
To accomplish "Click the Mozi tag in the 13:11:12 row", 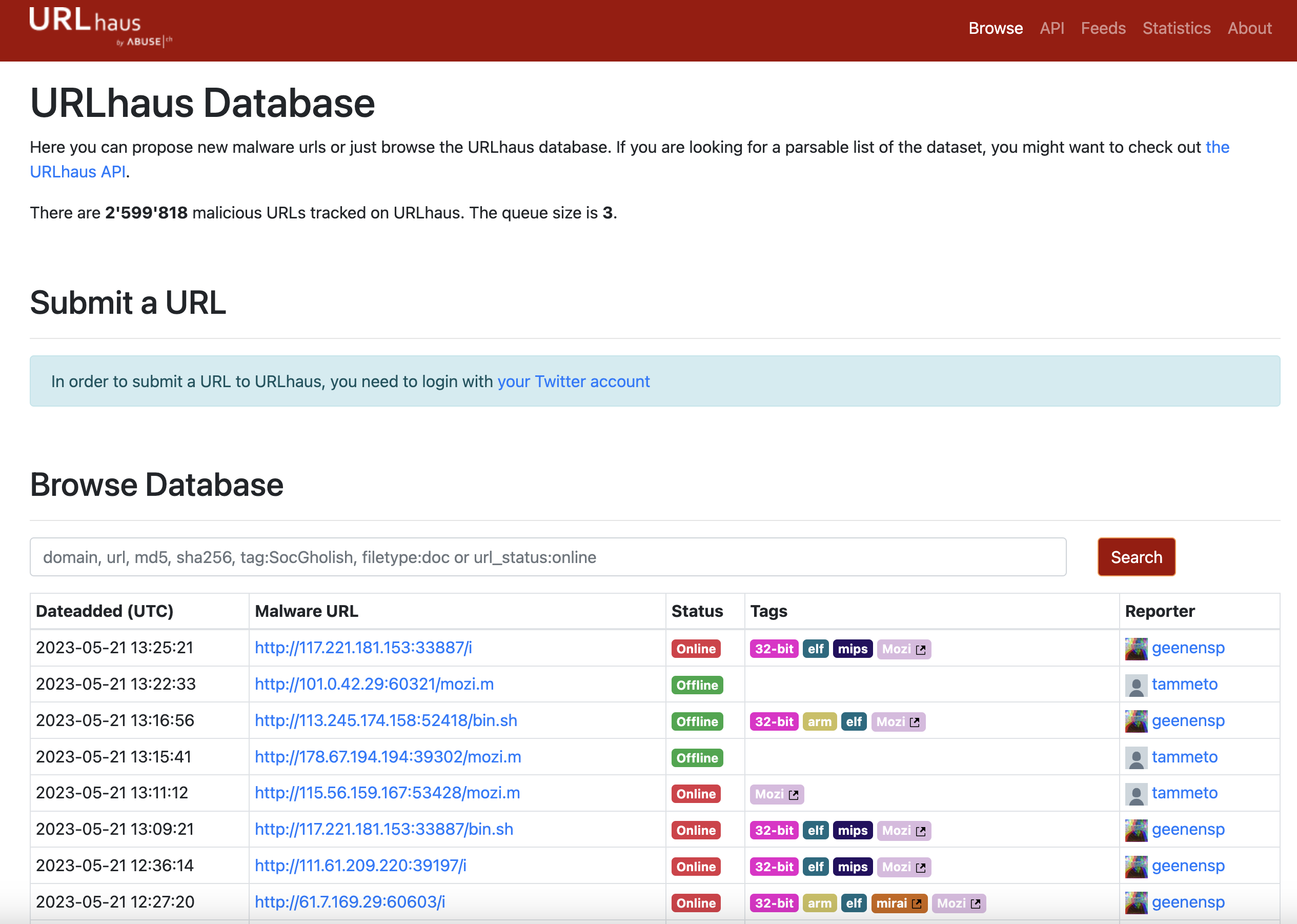I will click(777, 794).
